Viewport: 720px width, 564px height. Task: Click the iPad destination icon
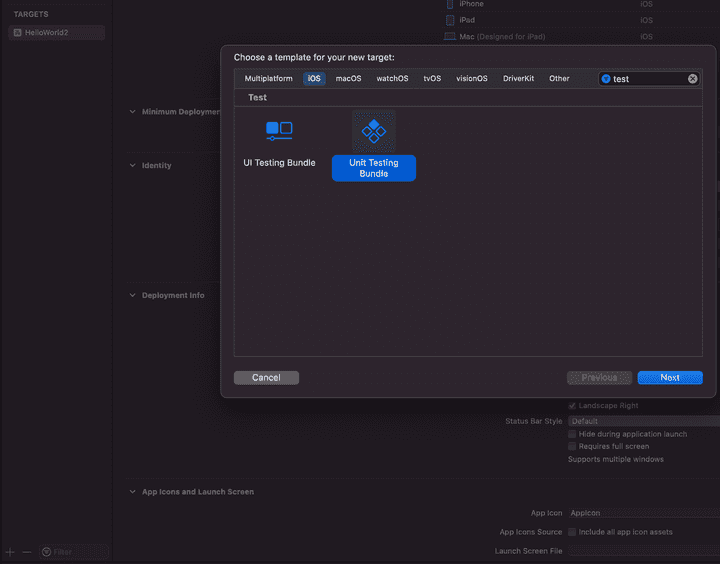450,20
